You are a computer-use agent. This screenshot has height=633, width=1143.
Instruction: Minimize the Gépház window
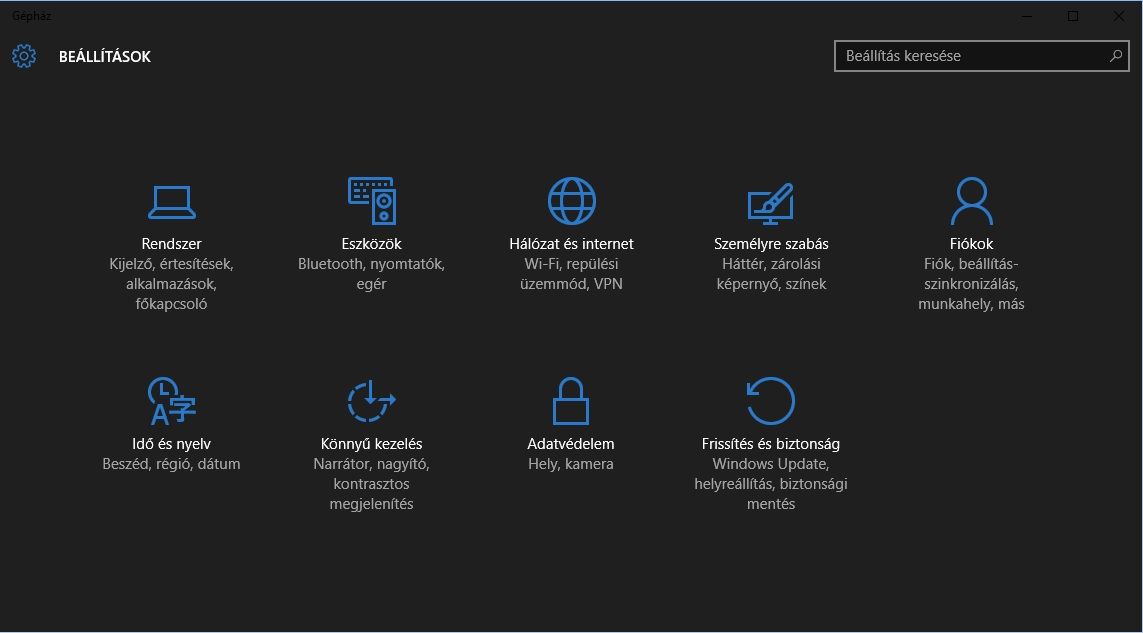point(1028,16)
